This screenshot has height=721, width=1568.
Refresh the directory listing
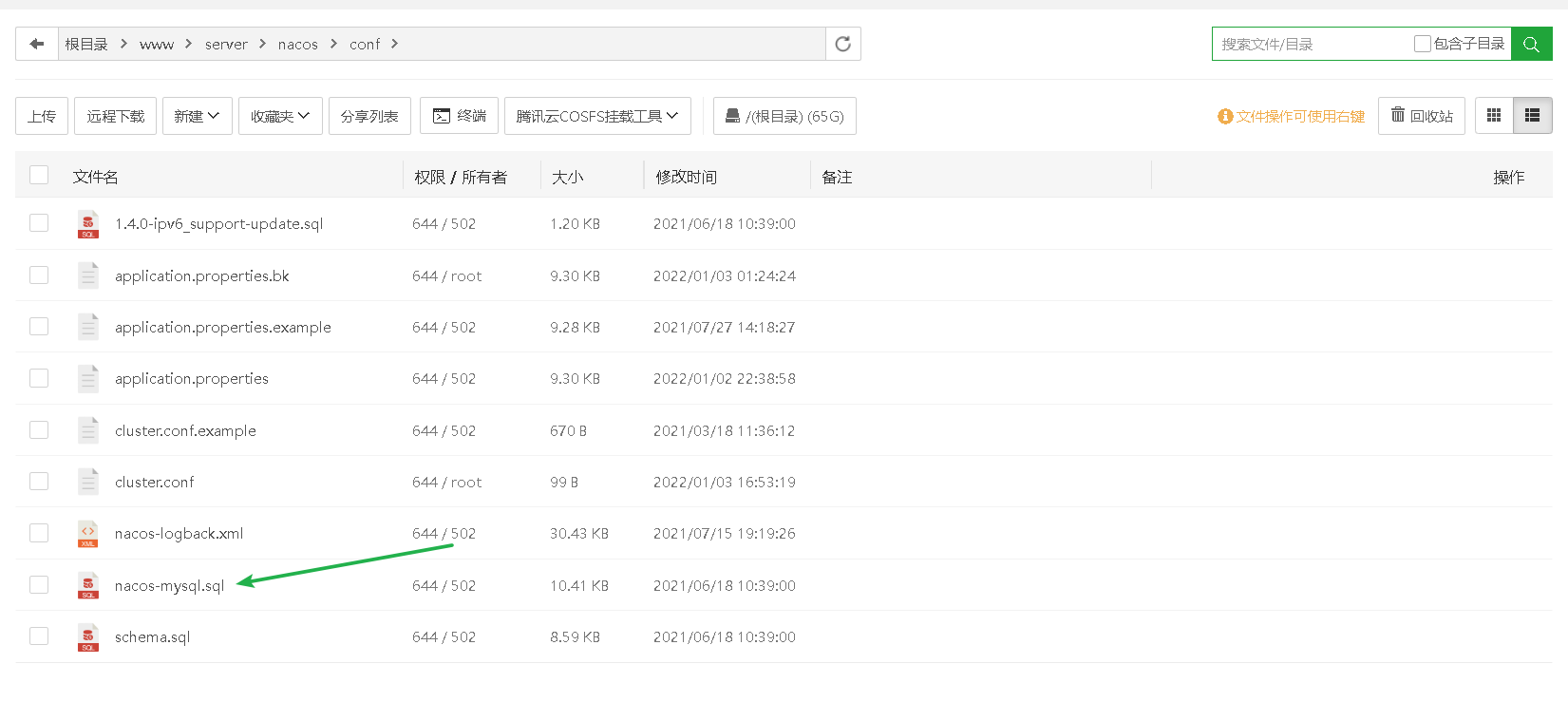click(x=842, y=44)
